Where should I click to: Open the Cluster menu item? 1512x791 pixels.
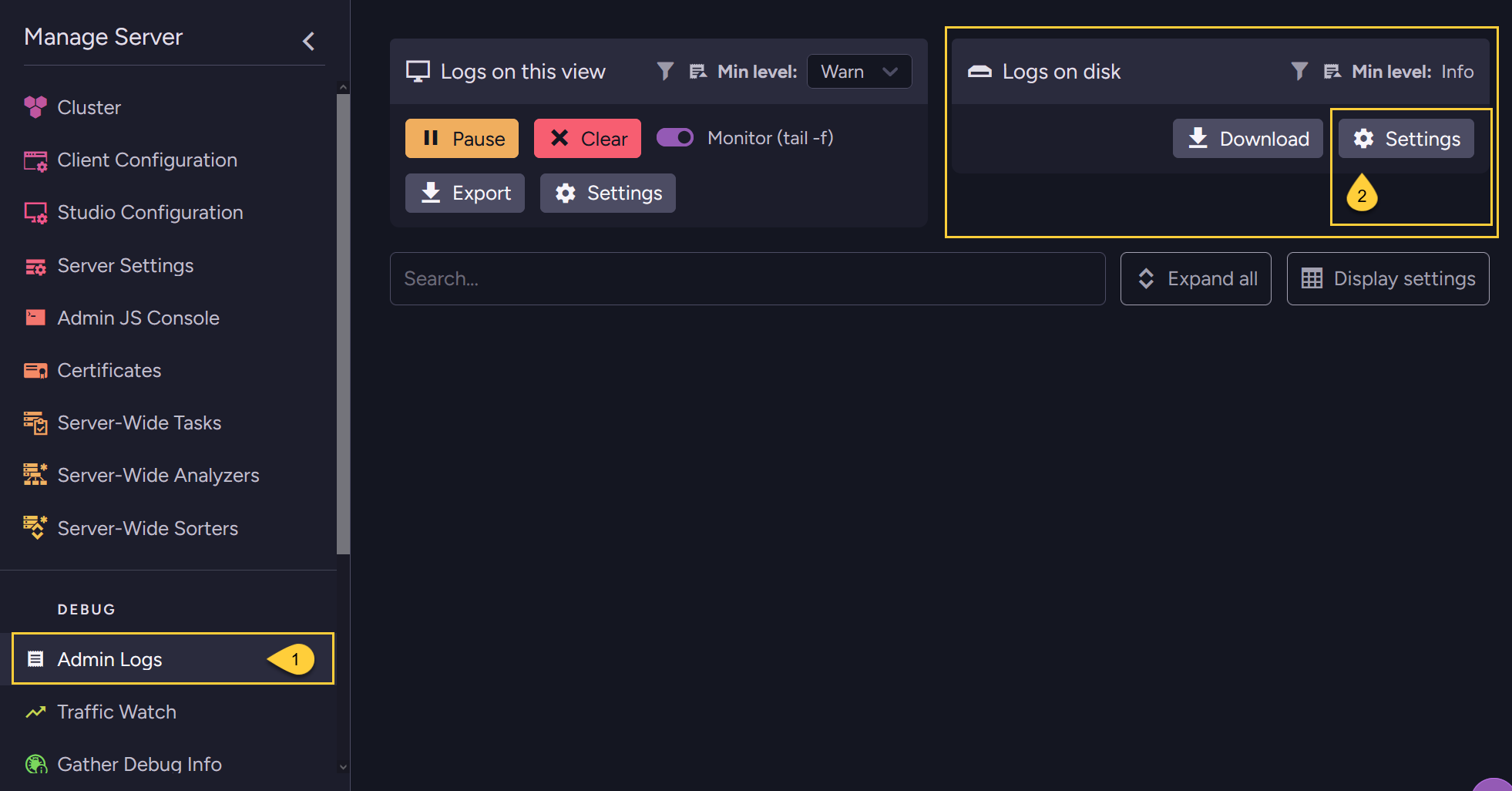tap(89, 107)
